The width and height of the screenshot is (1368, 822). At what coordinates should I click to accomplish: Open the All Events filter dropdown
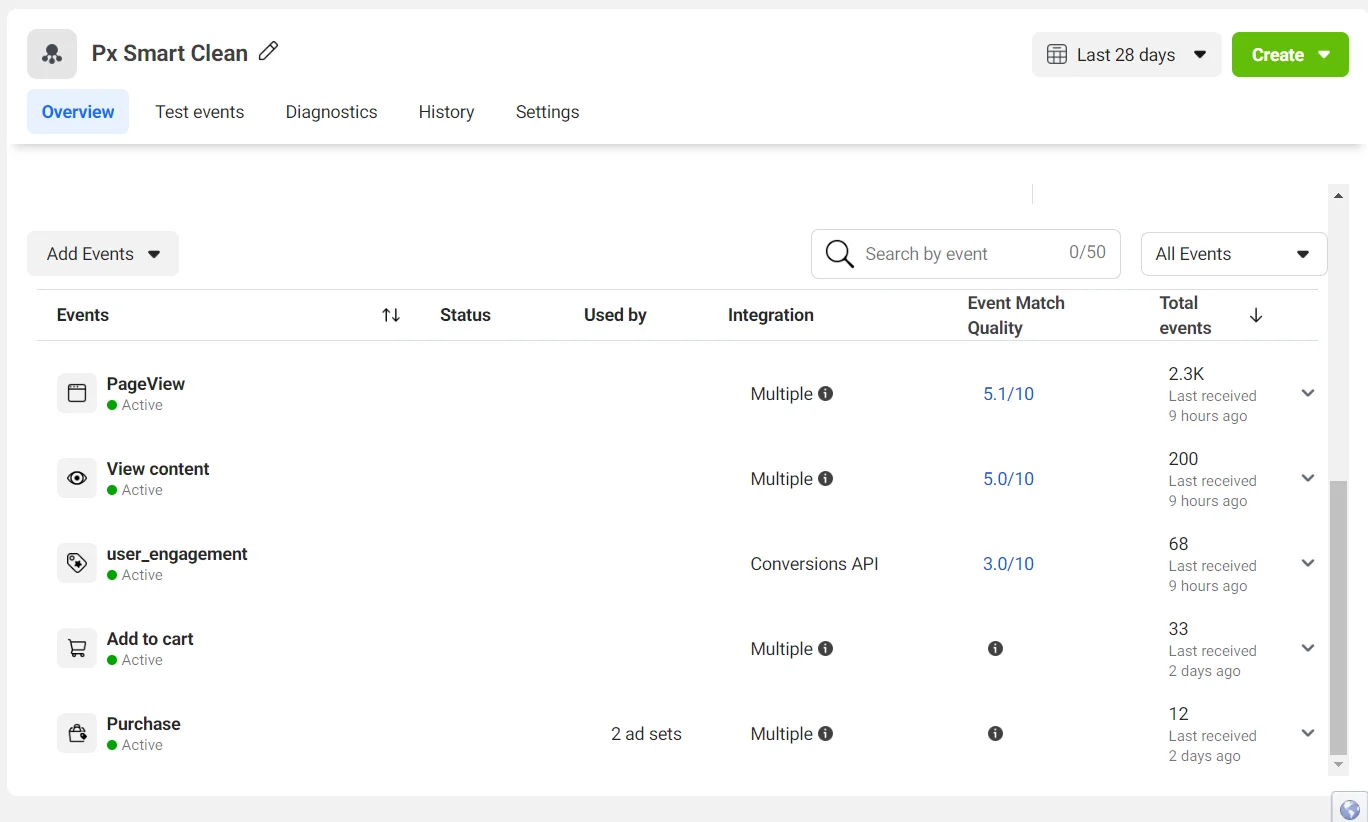(x=1233, y=254)
